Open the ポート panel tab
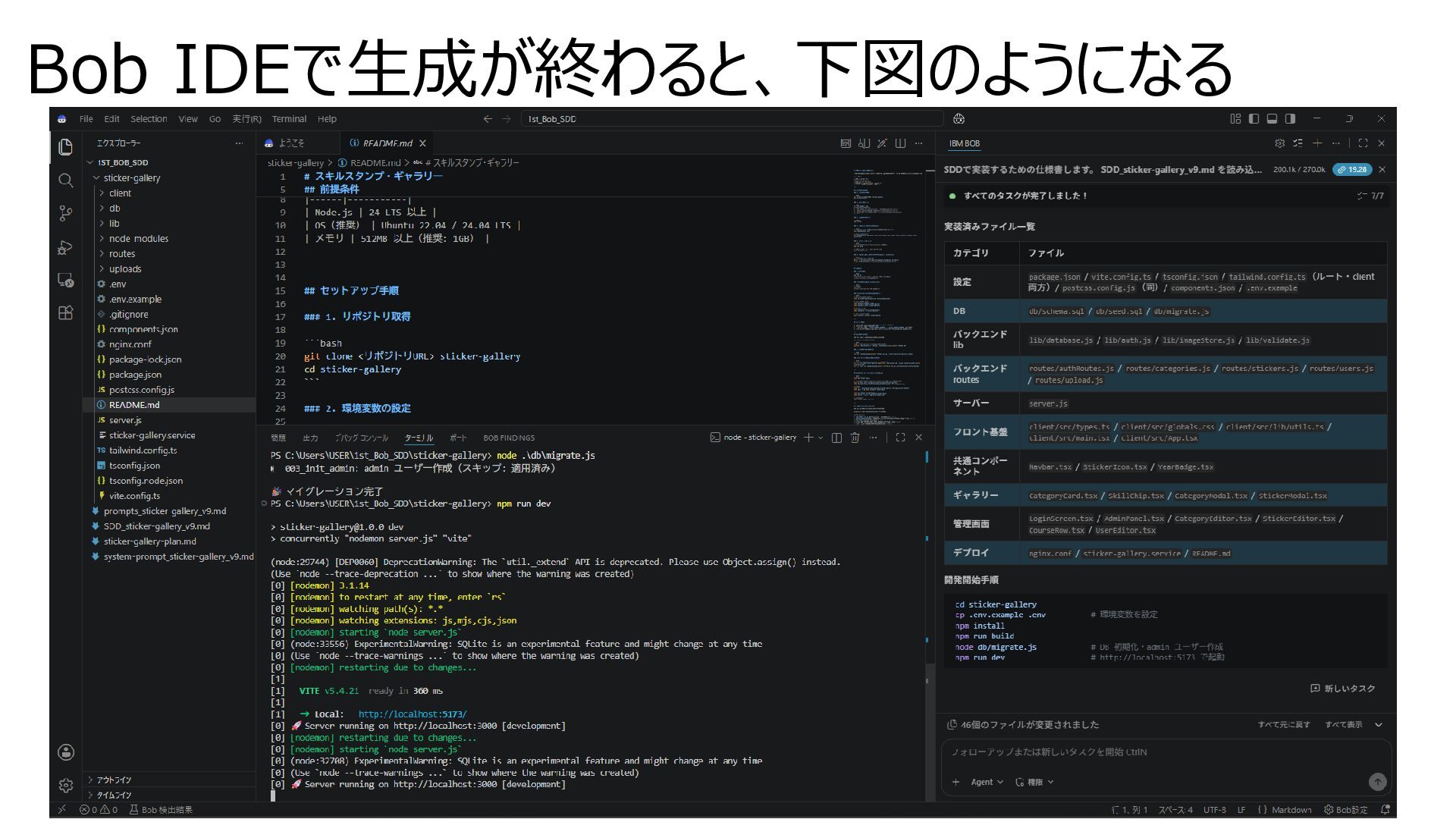The height and width of the screenshot is (819, 1456). [x=458, y=438]
